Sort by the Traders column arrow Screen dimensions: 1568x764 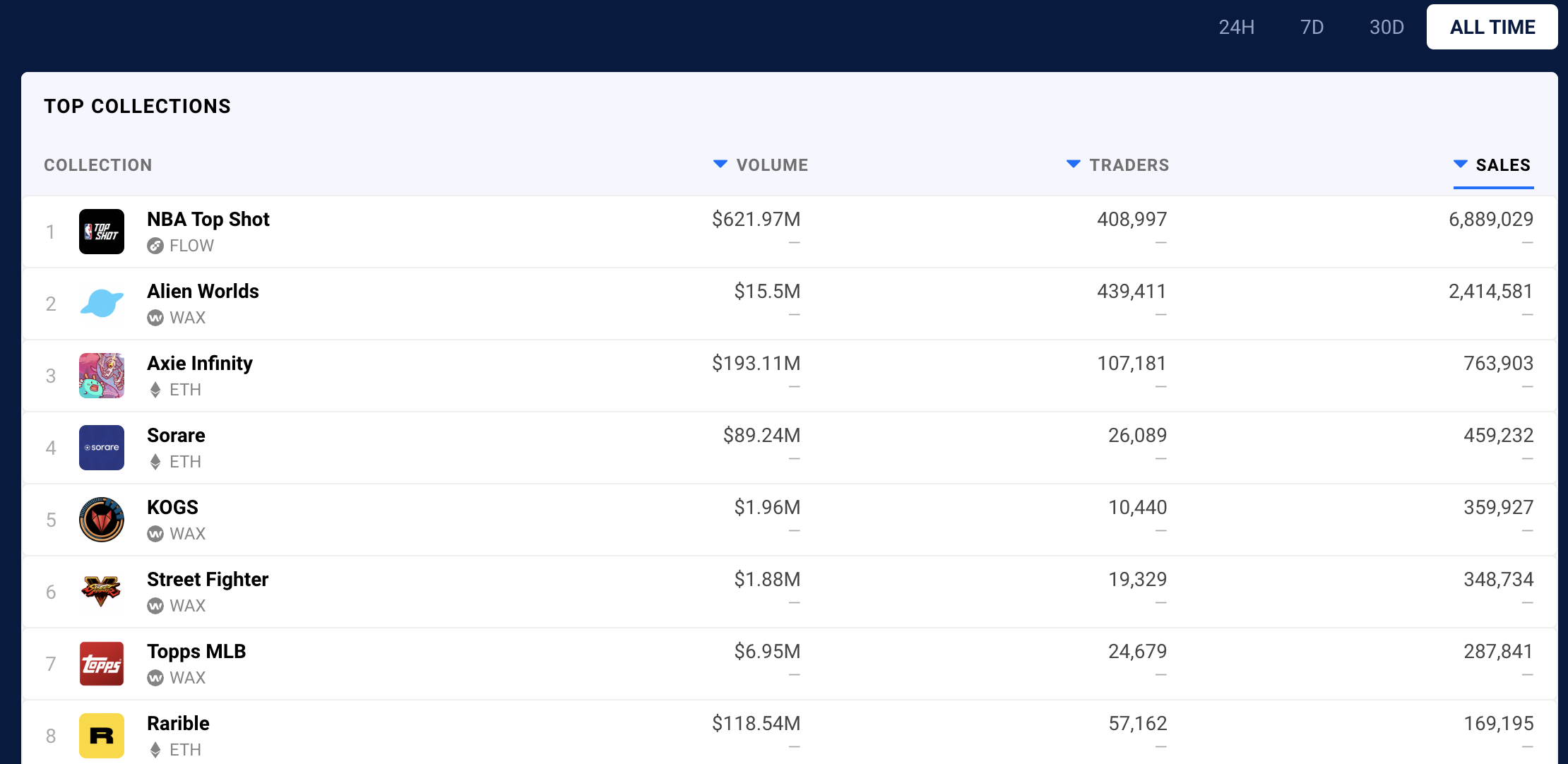point(1073,165)
